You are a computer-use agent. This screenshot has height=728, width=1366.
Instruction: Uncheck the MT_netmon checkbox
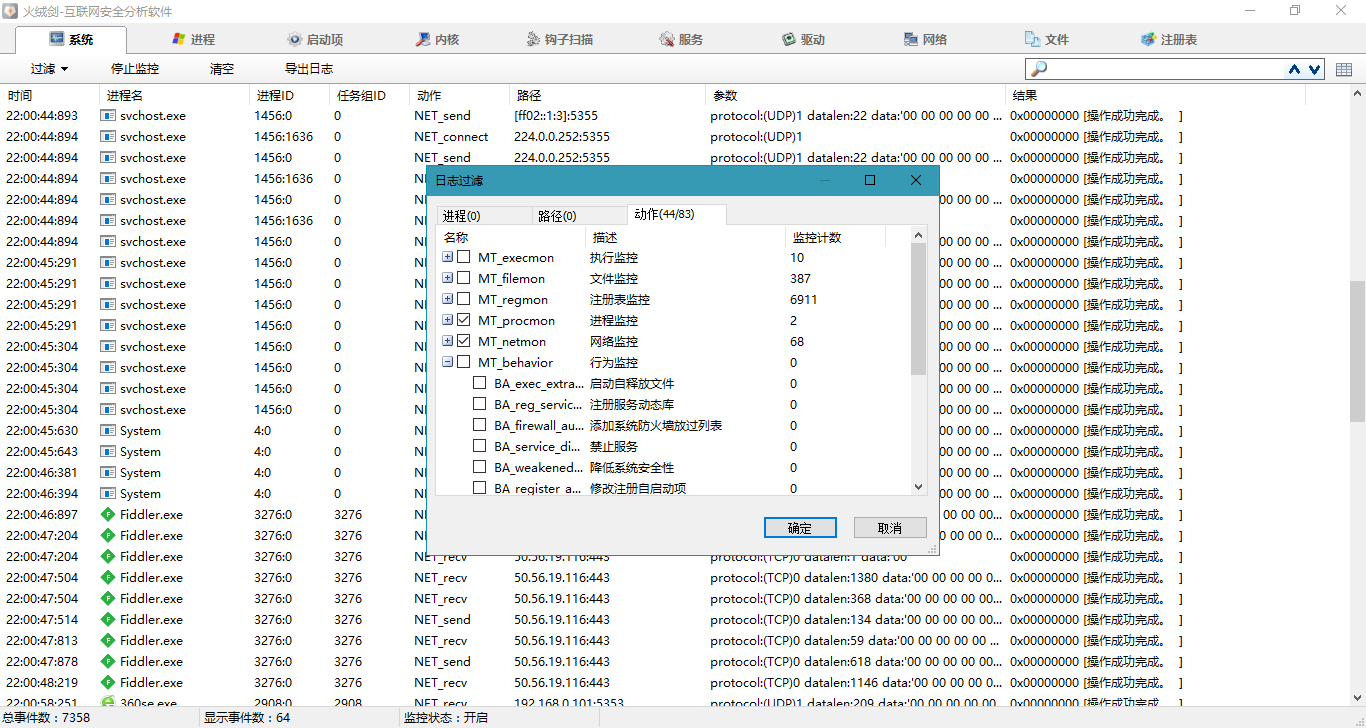tap(464, 342)
